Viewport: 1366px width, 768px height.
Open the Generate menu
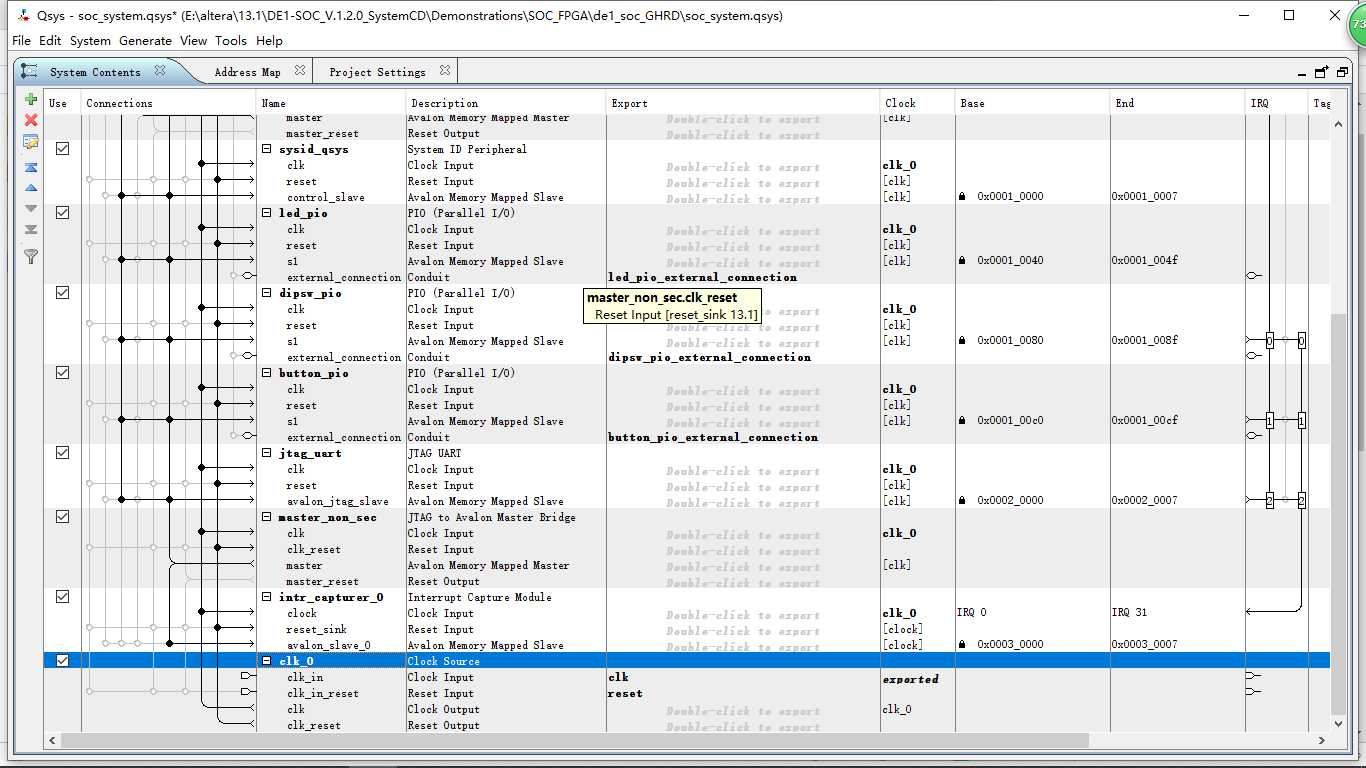pos(146,41)
